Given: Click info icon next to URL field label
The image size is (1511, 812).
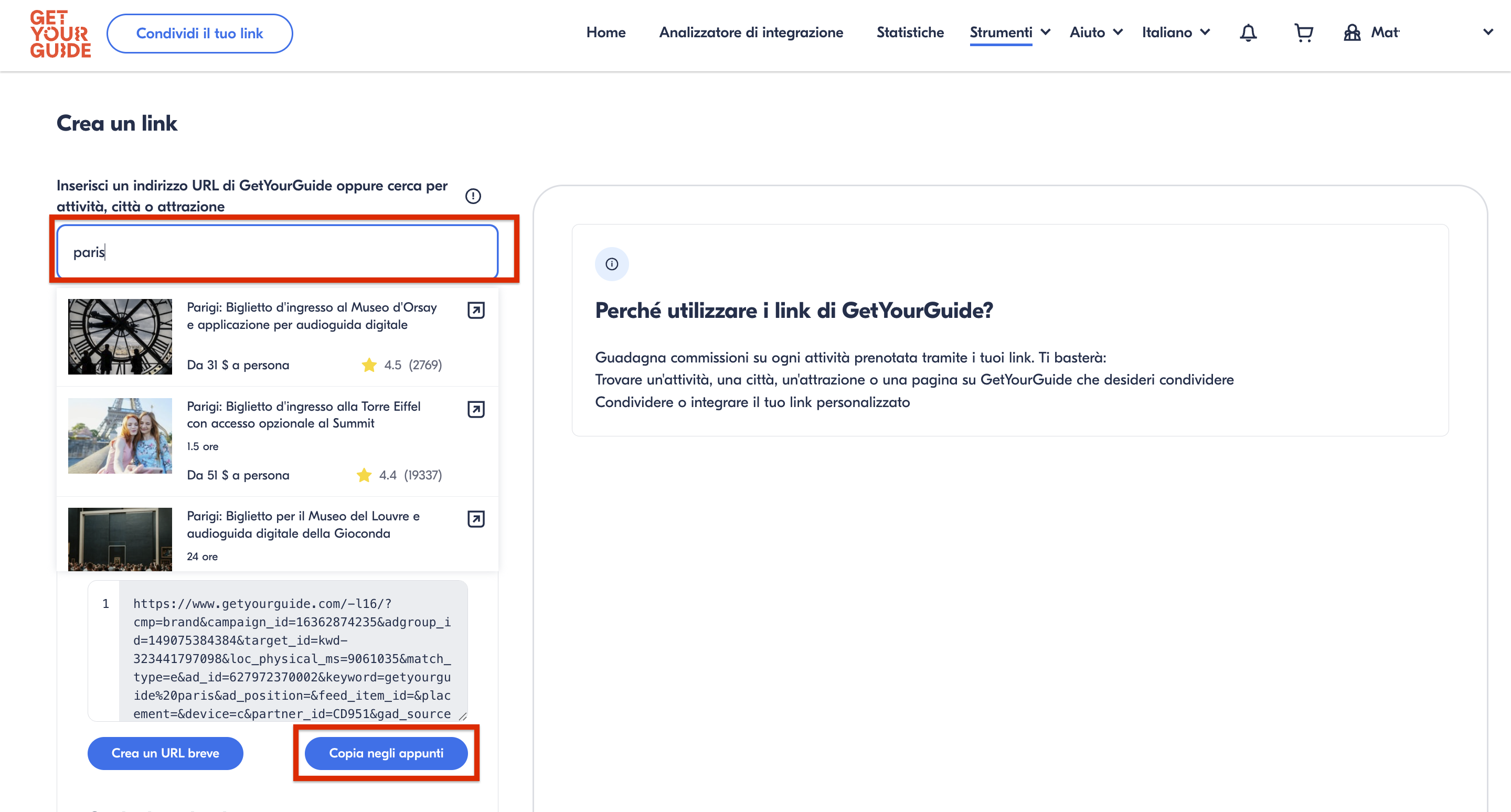Looking at the screenshot, I should click(473, 196).
